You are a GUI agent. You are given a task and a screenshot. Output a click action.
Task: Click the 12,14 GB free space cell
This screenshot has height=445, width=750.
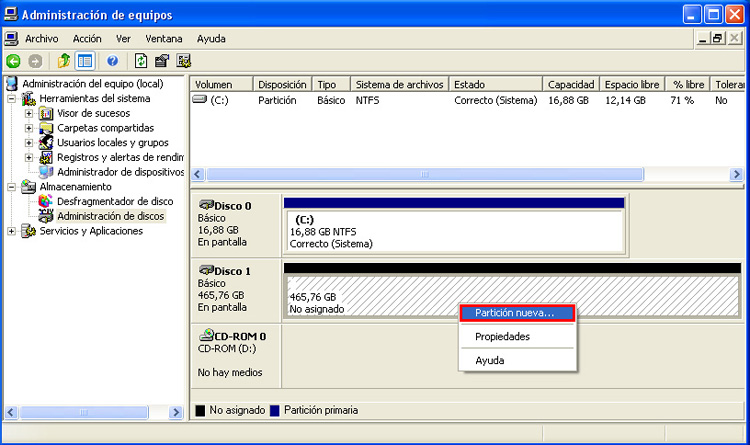tap(625, 100)
